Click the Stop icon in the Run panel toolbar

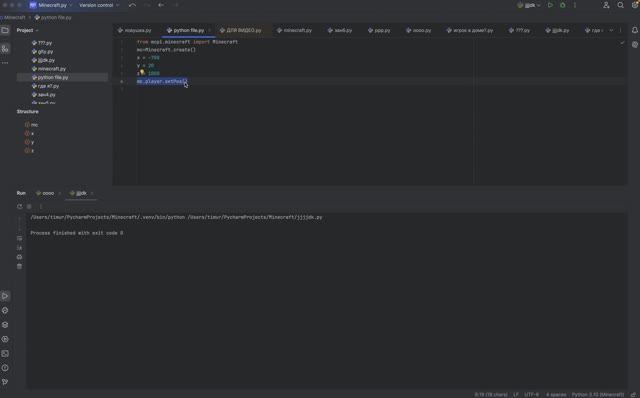[29, 207]
